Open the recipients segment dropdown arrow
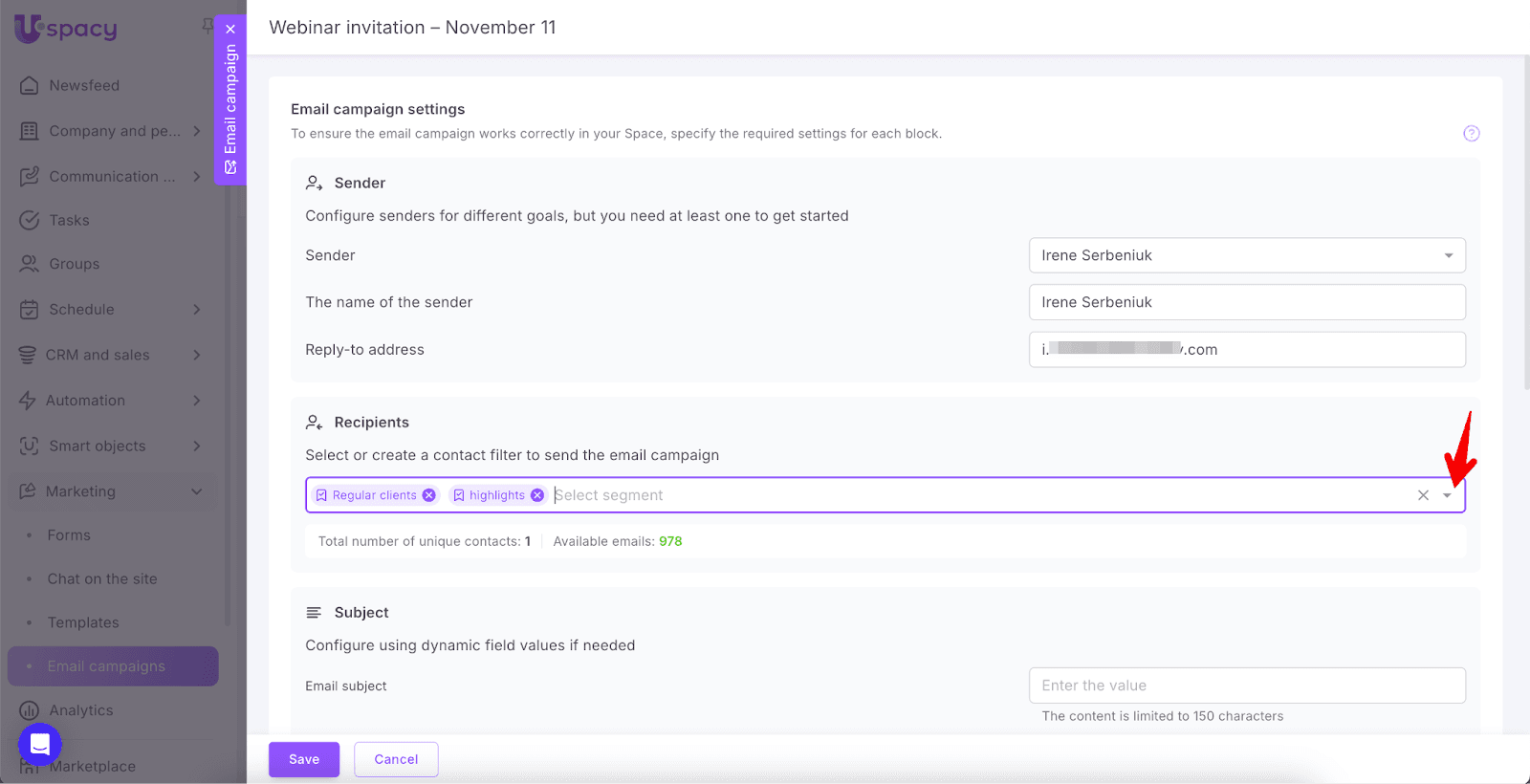This screenshot has height=784, width=1530. [1447, 495]
